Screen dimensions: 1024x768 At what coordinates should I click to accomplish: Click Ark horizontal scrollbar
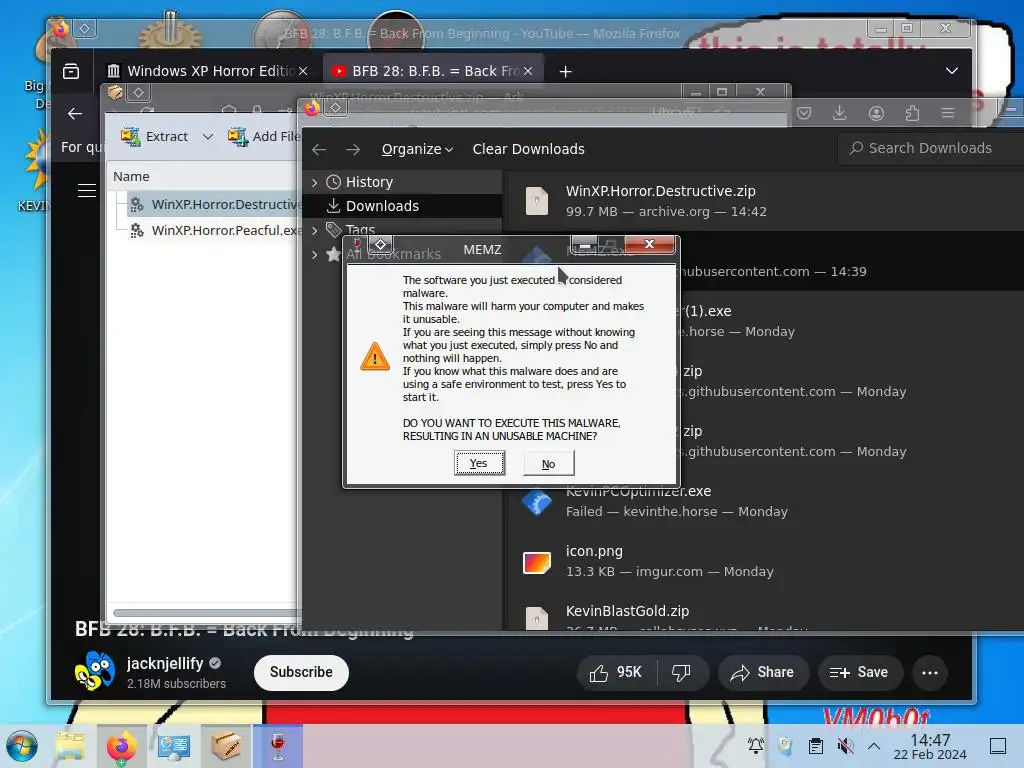[206, 613]
